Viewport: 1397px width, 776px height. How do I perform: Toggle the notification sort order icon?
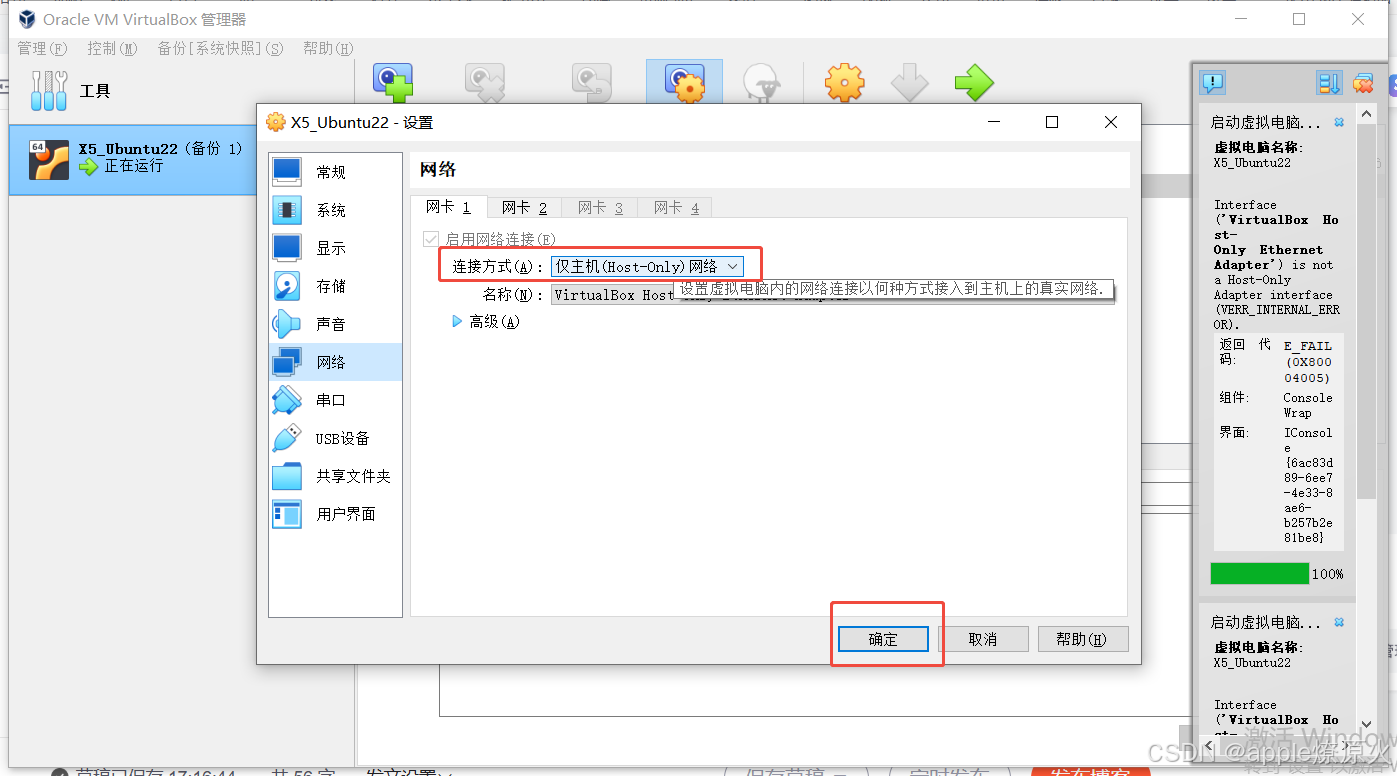tap(1329, 83)
